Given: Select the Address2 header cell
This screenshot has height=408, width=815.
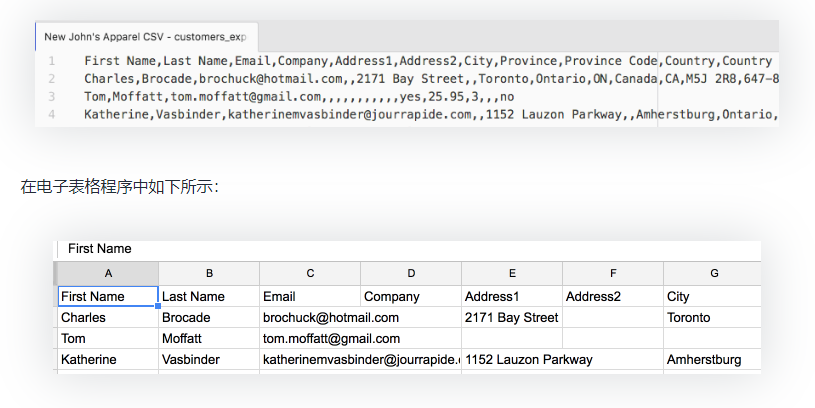Looking at the screenshot, I should 613,296.
